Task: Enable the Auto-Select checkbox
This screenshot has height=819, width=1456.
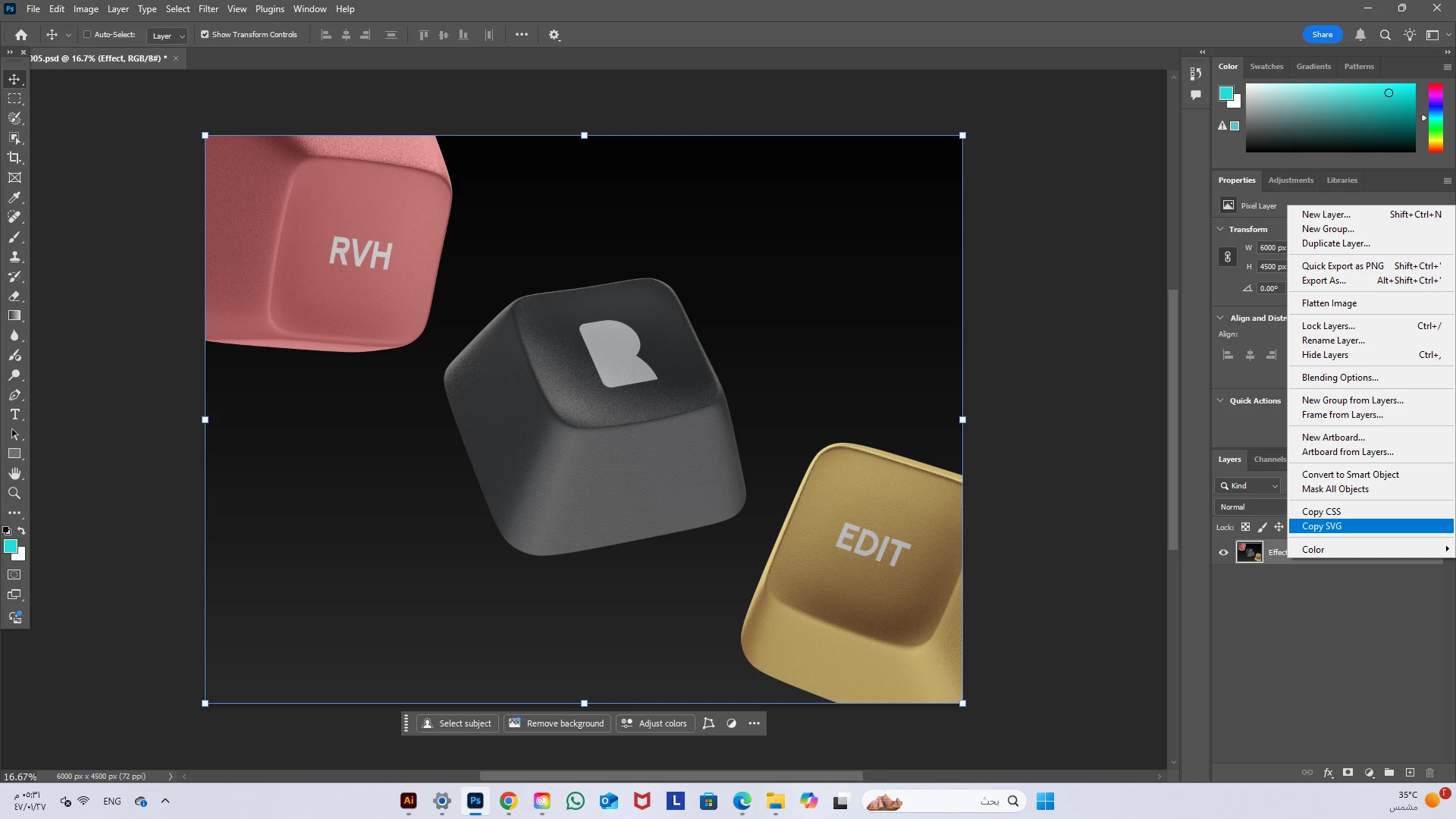Action: pos(87,34)
